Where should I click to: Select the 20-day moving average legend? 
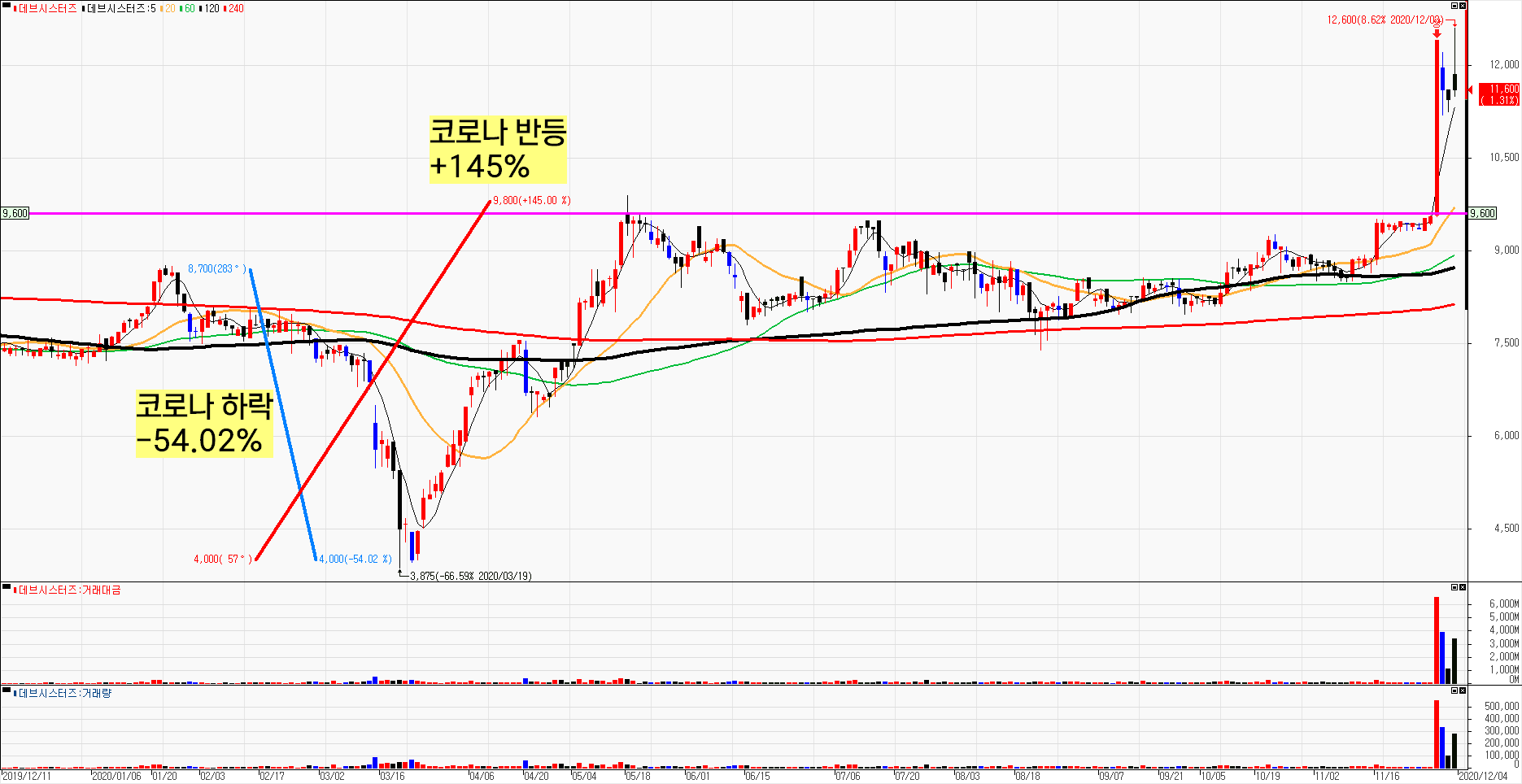[168, 8]
